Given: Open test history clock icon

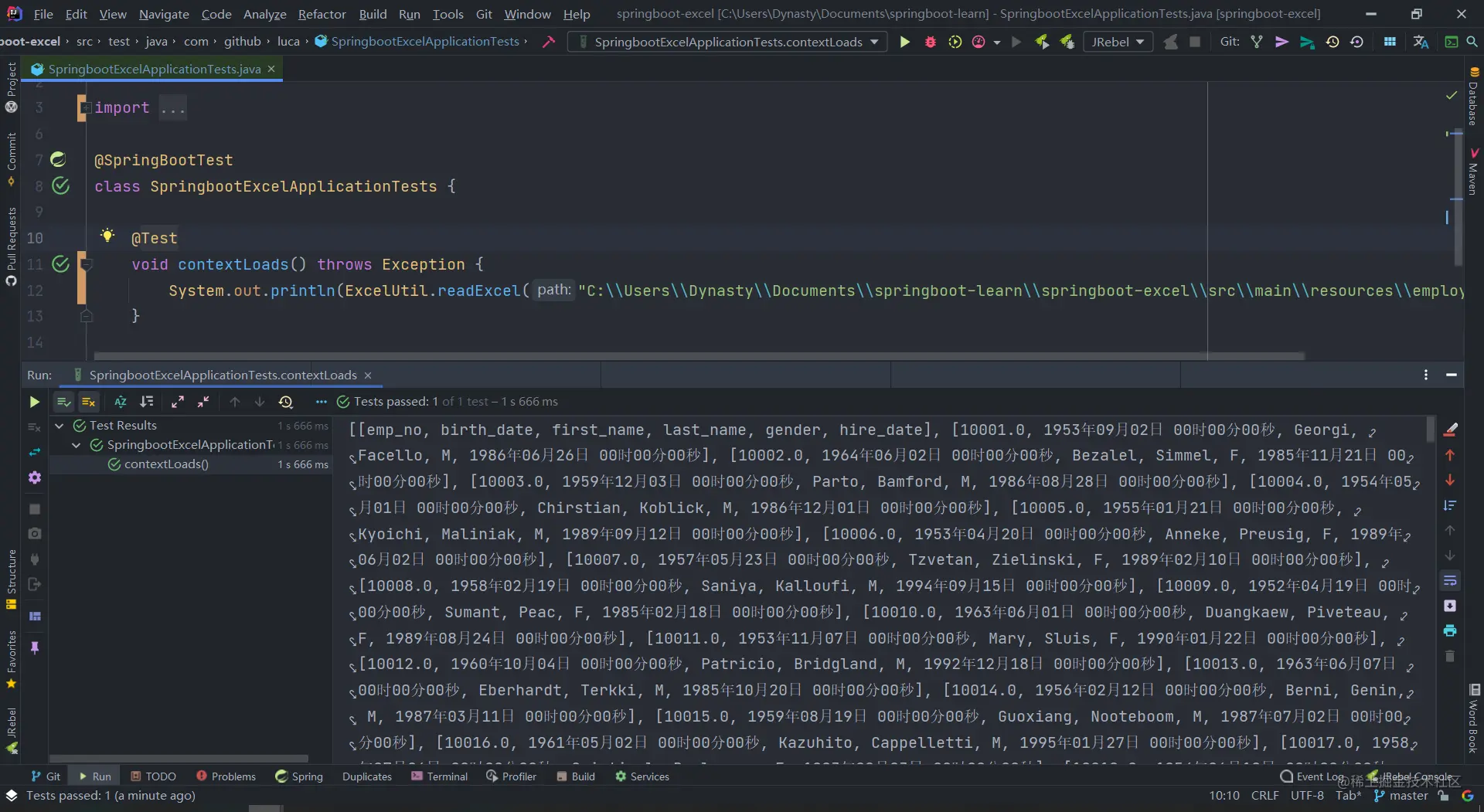Looking at the screenshot, I should tap(286, 402).
